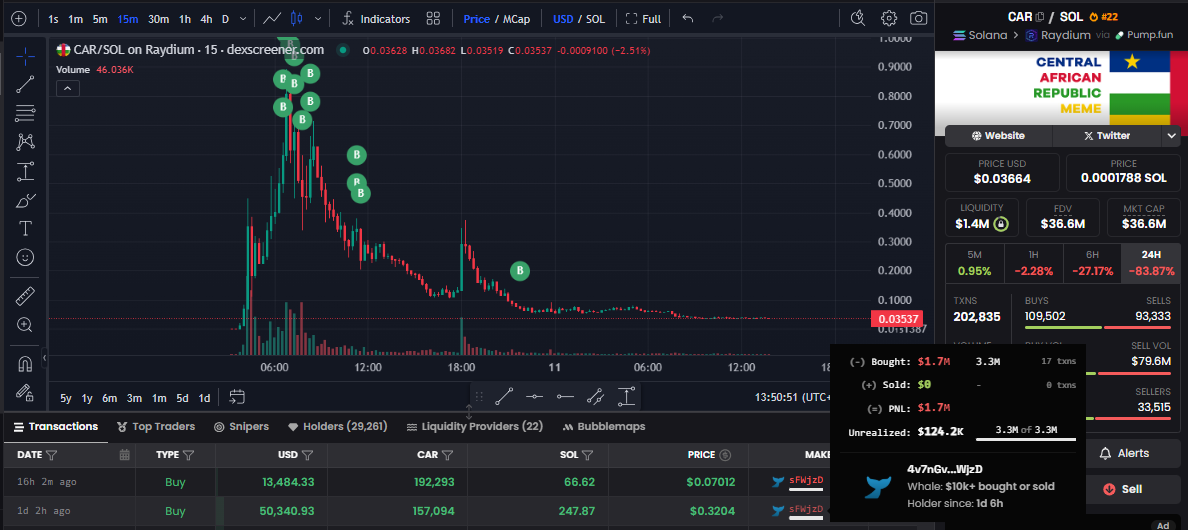
Task: Select the pattern drawing tool
Action: tap(25, 142)
